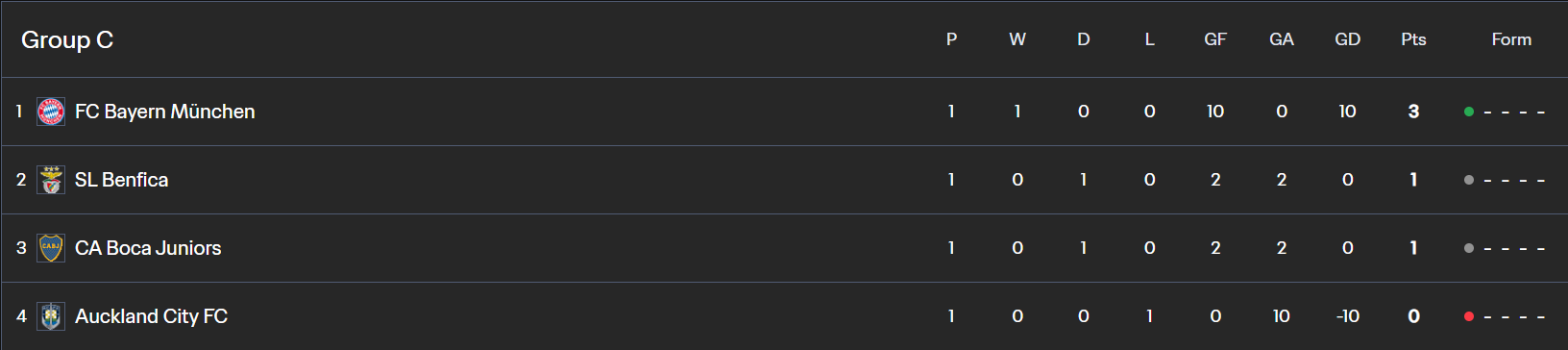1568x350 pixels.
Task: Click Bayern's green win form dot
Action: (1468, 112)
